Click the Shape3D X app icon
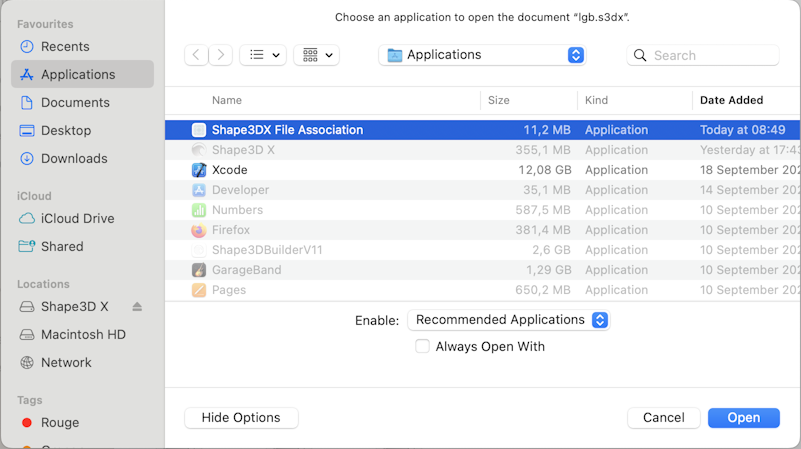 [199, 150]
